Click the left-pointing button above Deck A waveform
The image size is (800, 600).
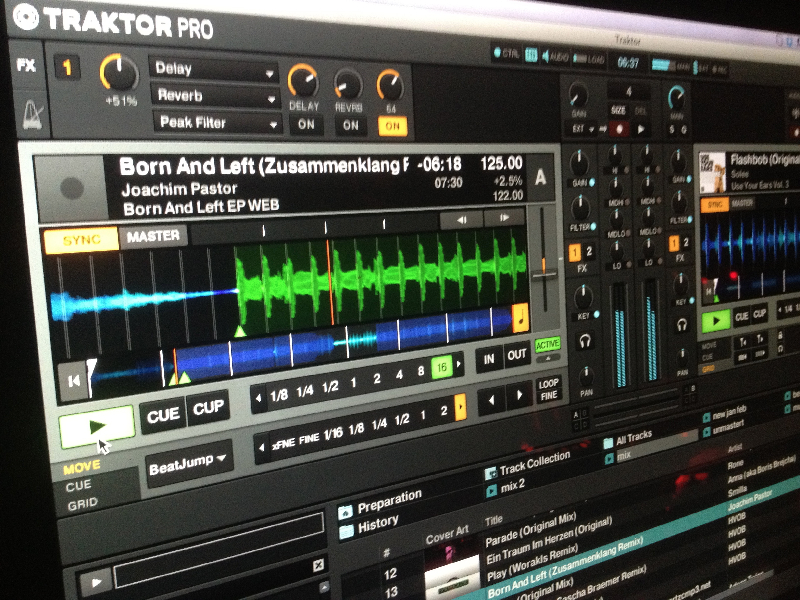(461, 220)
